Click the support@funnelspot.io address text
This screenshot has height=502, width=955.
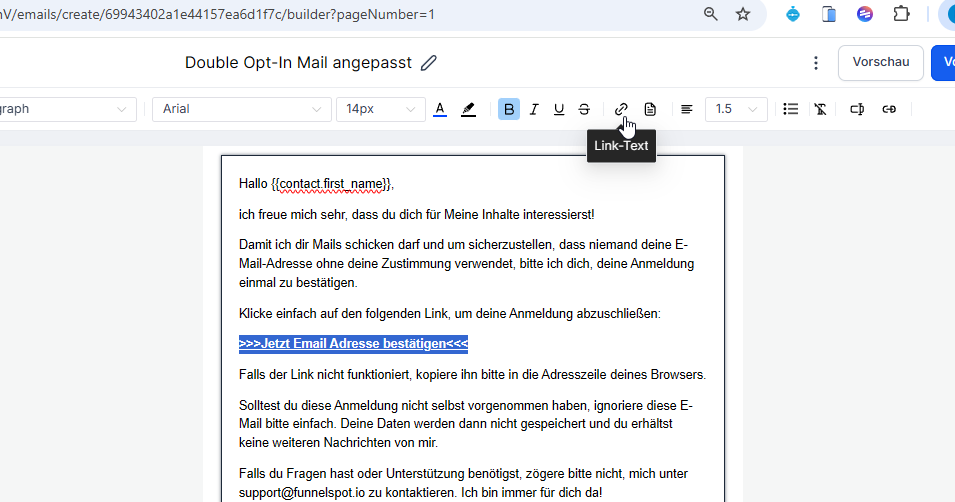click(301, 492)
